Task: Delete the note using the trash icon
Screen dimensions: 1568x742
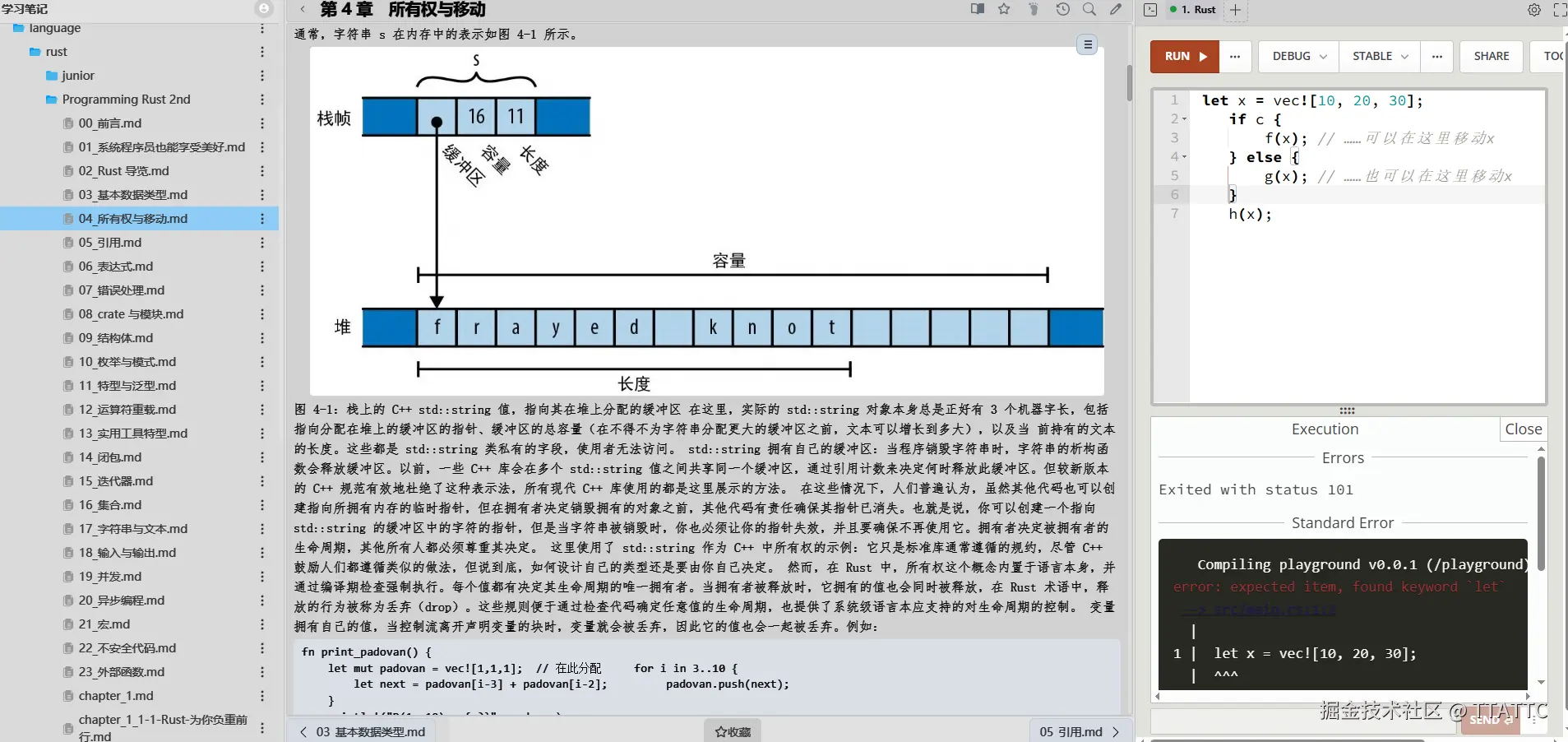Action: point(1034,9)
